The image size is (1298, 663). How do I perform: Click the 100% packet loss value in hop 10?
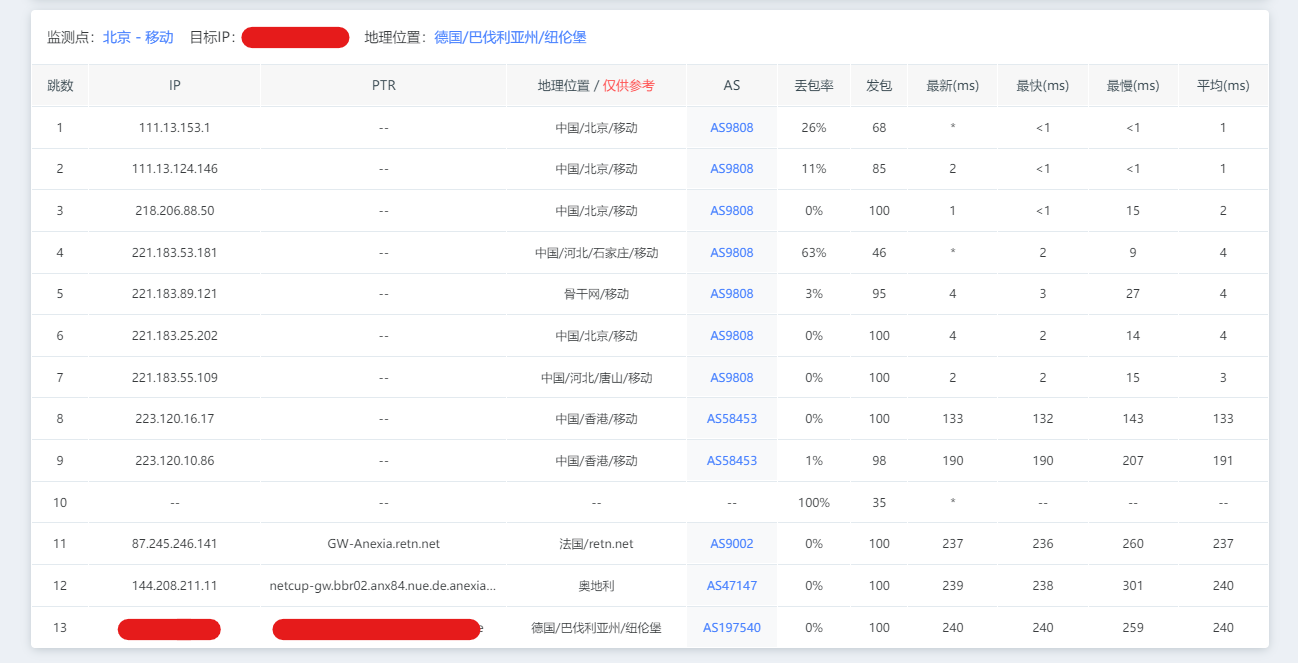tap(814, 503)
